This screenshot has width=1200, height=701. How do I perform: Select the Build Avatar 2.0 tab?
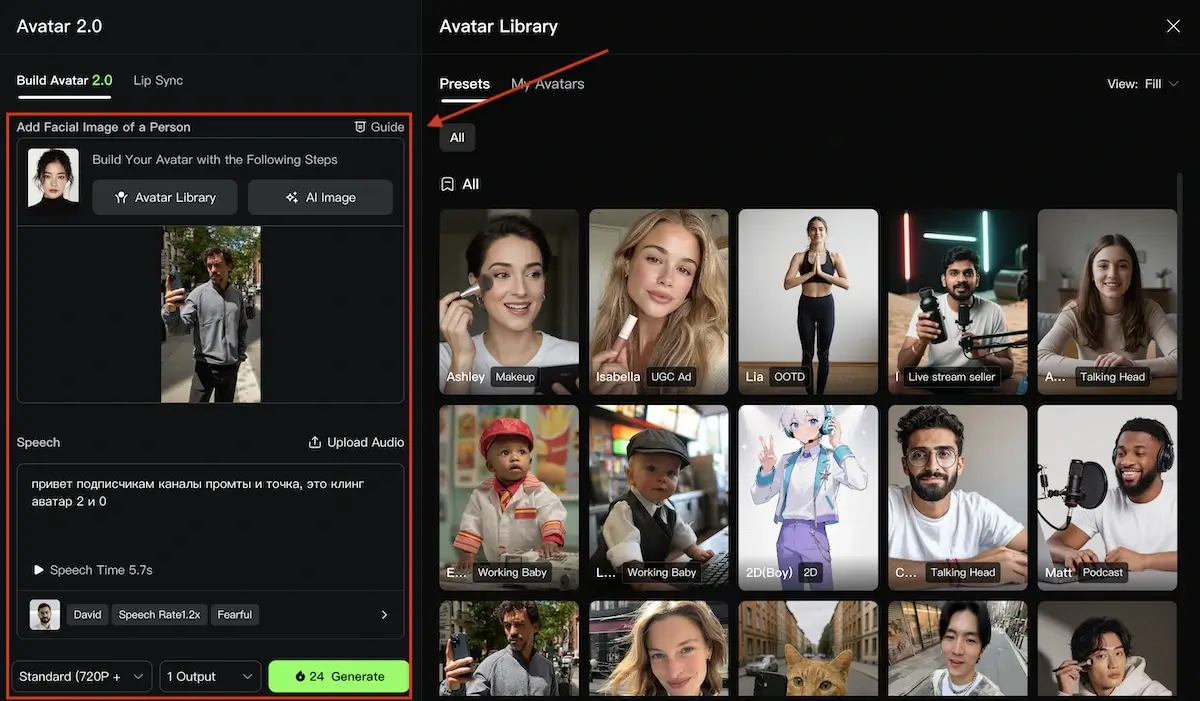coord(64,80)
